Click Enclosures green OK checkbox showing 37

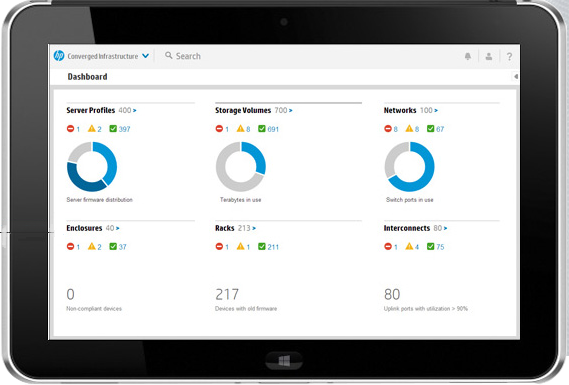(x=113, y=246)
